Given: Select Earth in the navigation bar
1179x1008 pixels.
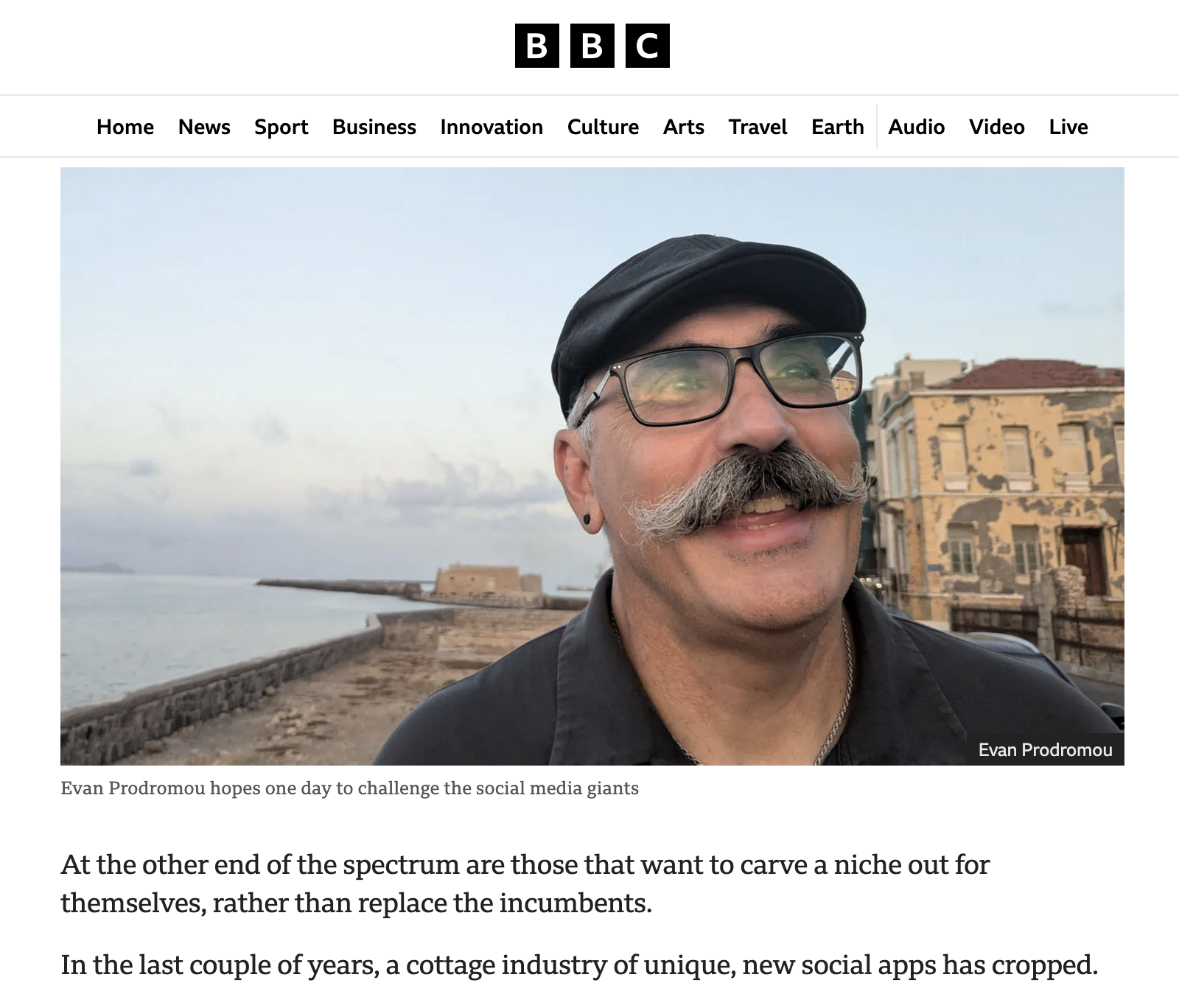Looking at the screenshot, I should coord(838,127).
